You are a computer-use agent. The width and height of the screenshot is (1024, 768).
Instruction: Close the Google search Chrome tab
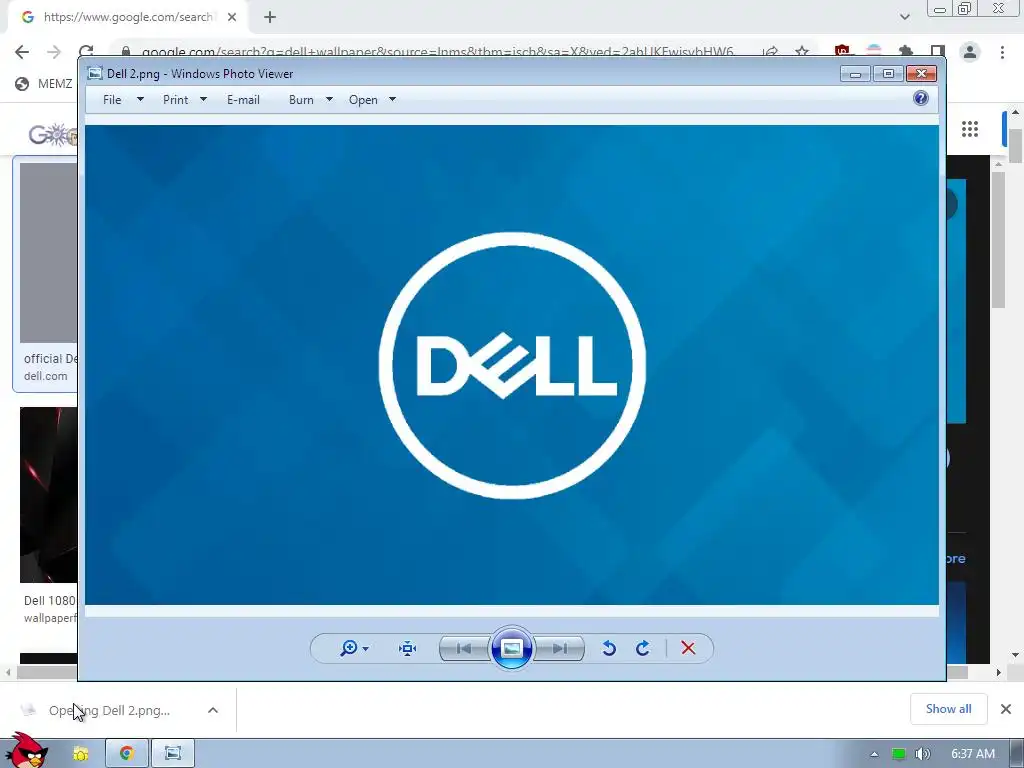pyautogui.click(x=232, y=17)
